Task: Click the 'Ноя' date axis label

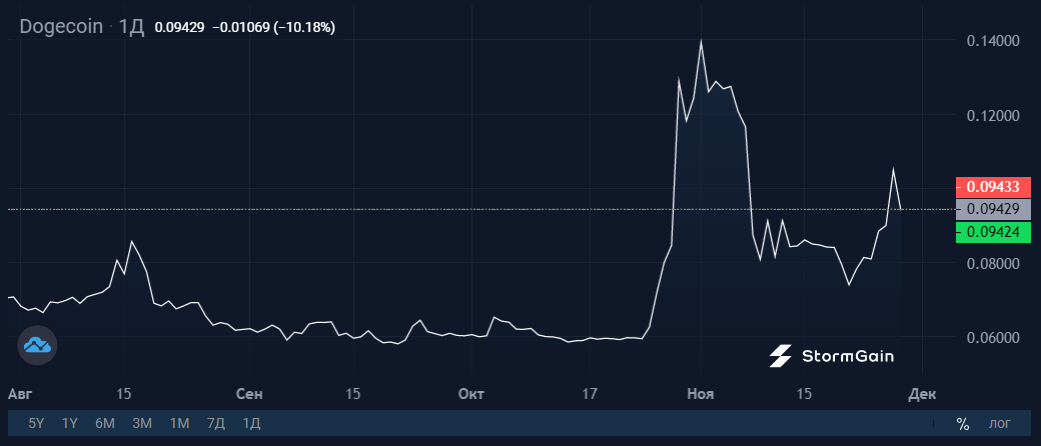Action: pyautogui.click(x=700, y=394)
